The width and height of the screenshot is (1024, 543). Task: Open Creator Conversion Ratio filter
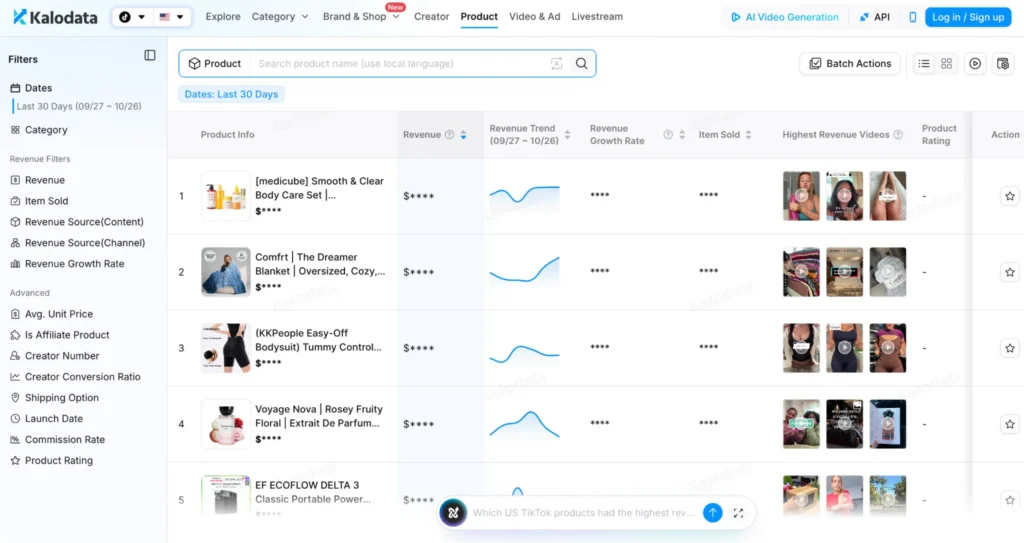click(75, 376)
